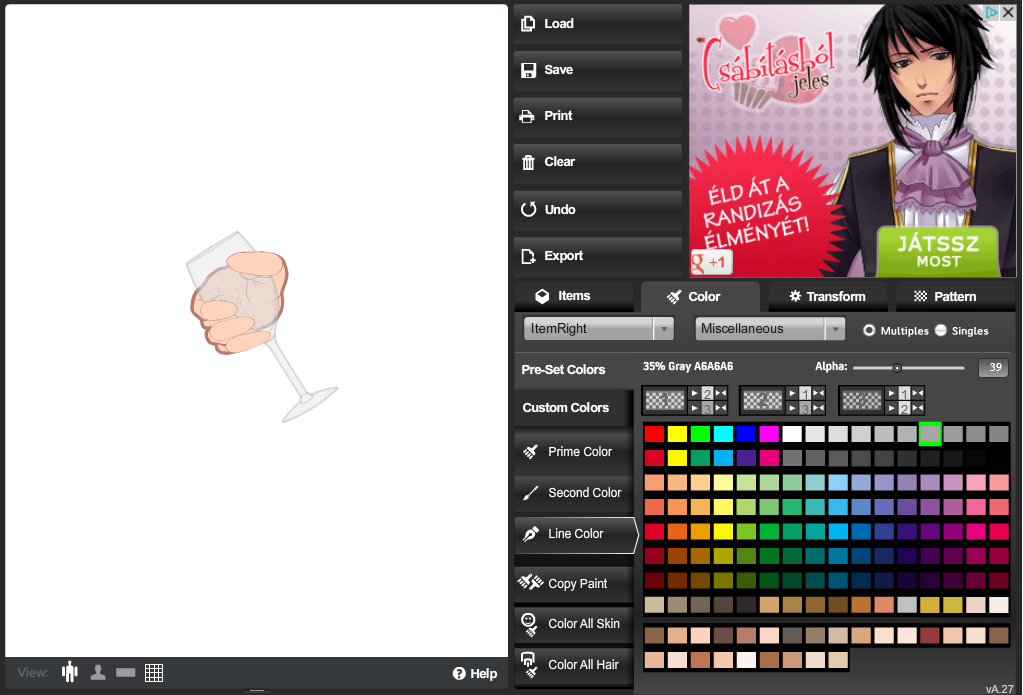Expand the Miscellaneous category dropdown
Image resolution: width=1023 pixels, height=695 pixels.
tap(770, 329)
